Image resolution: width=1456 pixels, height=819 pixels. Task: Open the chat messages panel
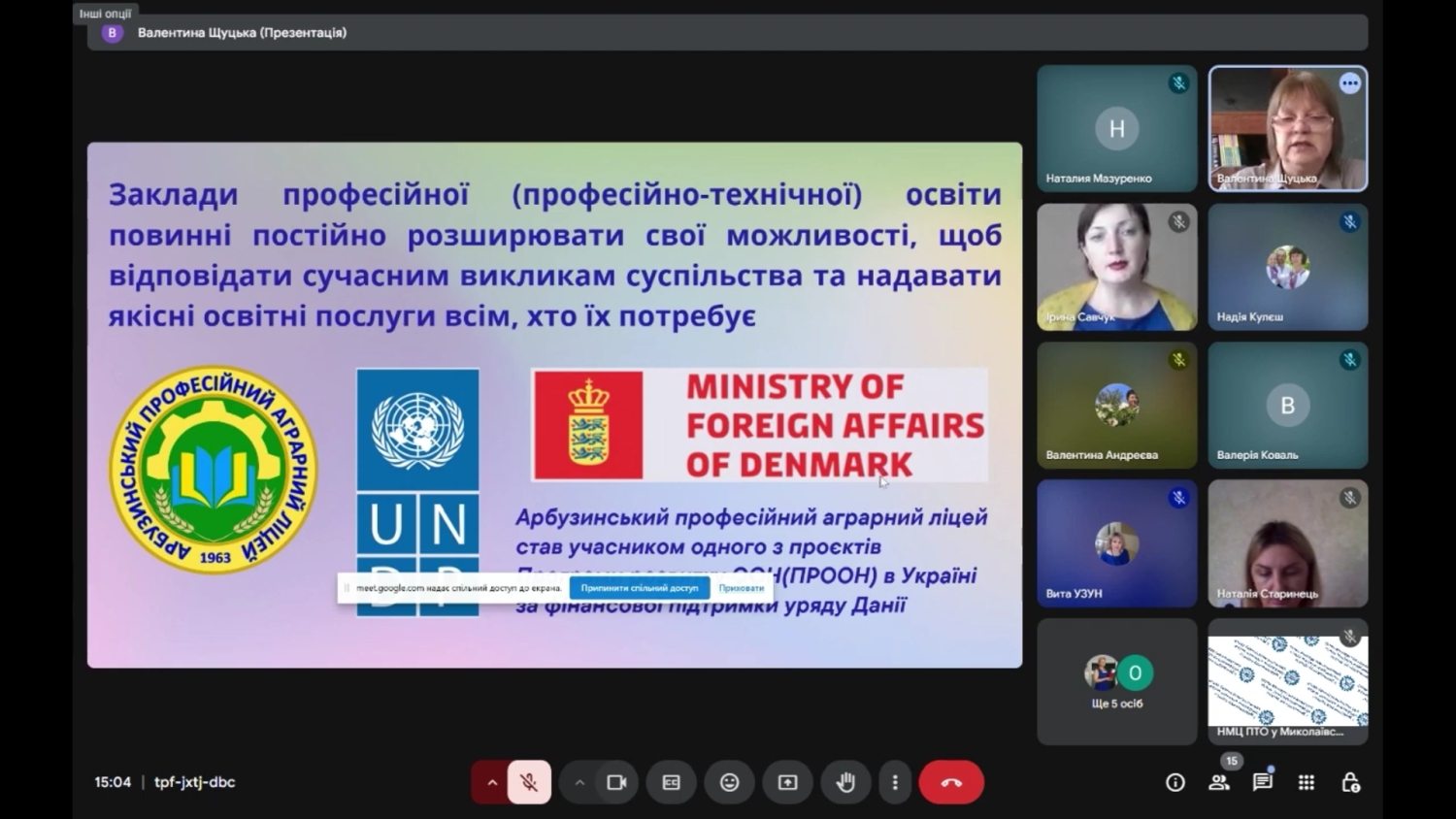(x=1263, y=782)
